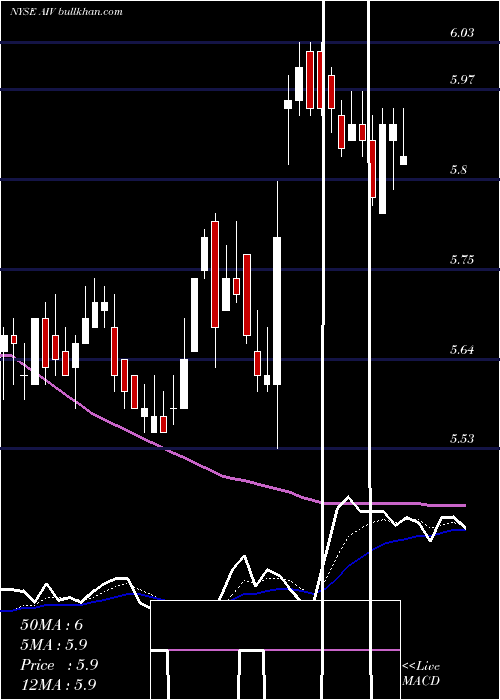
Task: Click the Price : 5.9 readout
Action: [59, 665]
